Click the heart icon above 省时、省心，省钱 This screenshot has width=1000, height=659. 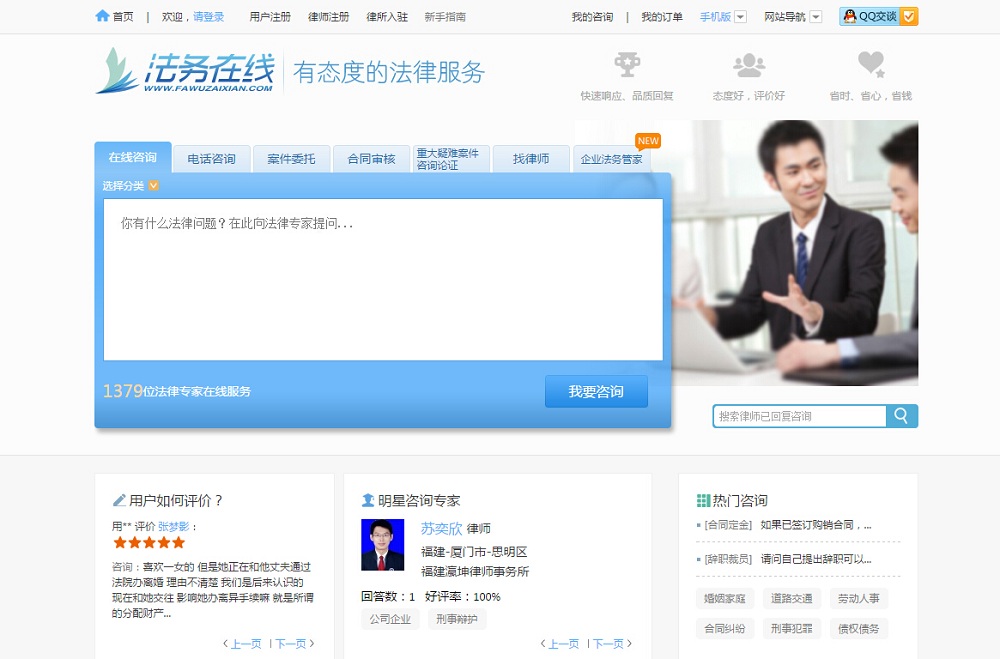871,64
